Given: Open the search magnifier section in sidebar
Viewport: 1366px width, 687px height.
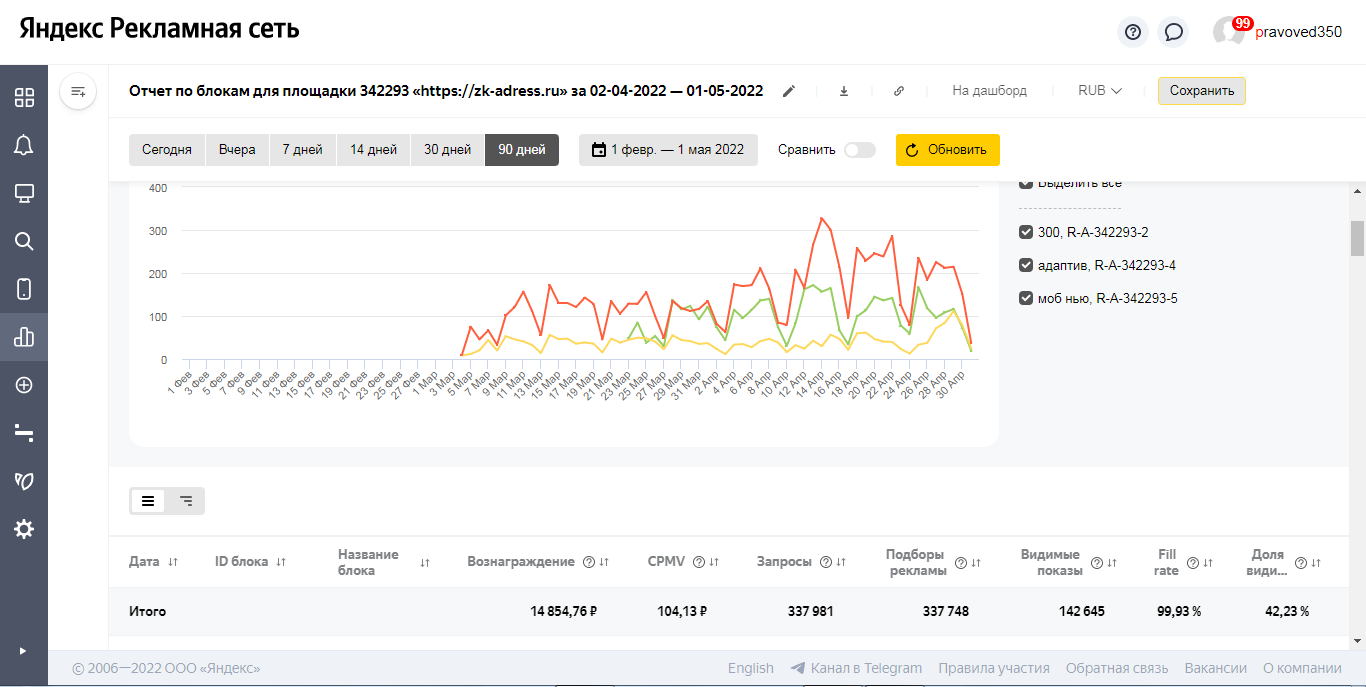Looking at the screenshot, I should (x=24, y=241).
